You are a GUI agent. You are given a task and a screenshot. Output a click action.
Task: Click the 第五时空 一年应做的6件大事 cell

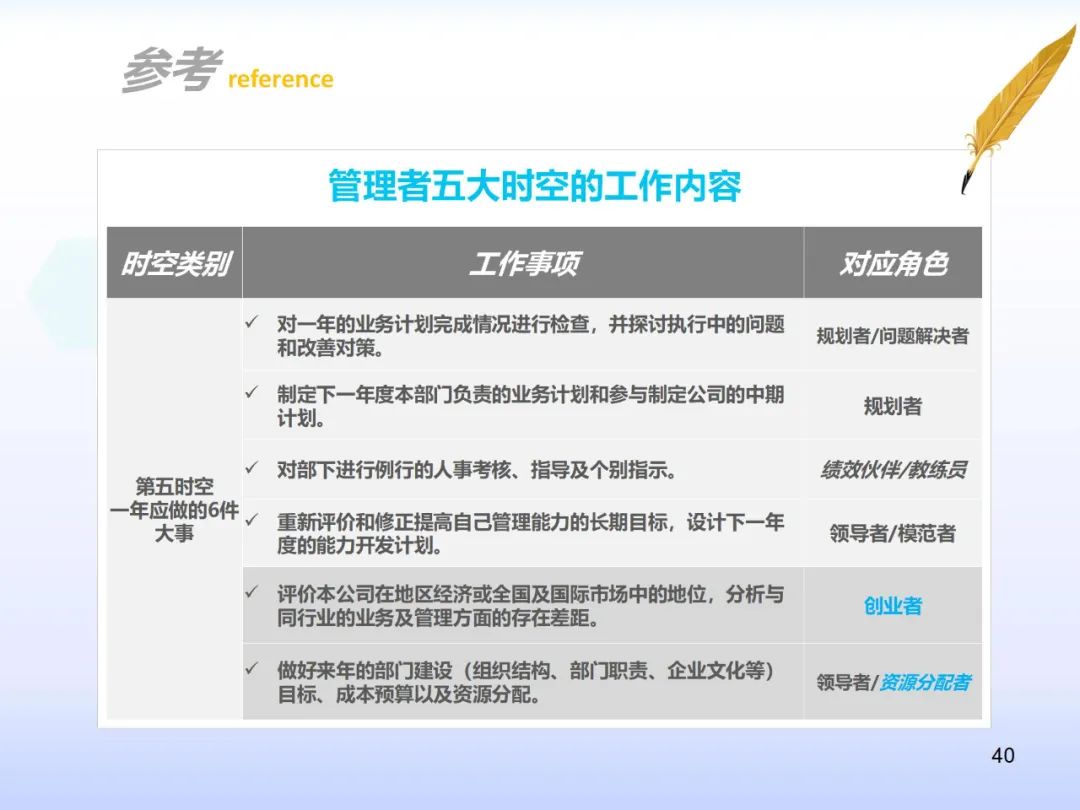click(x=174, y=510)
